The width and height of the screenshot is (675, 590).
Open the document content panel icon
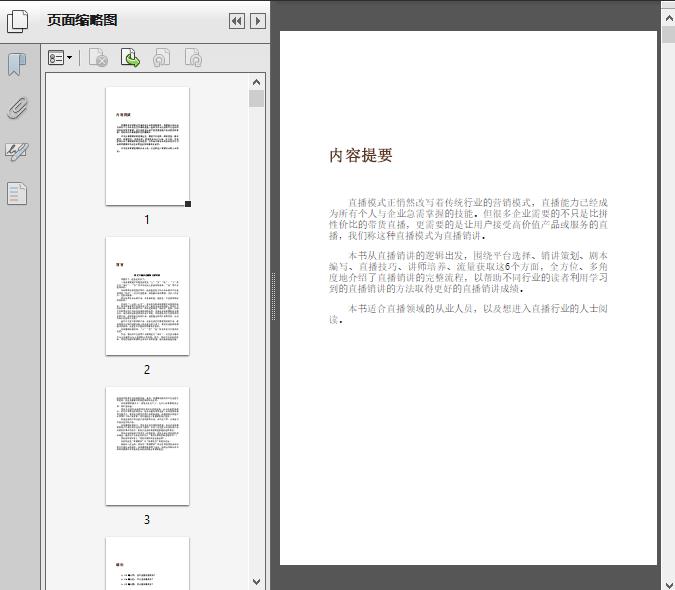(x=17, y=194)
